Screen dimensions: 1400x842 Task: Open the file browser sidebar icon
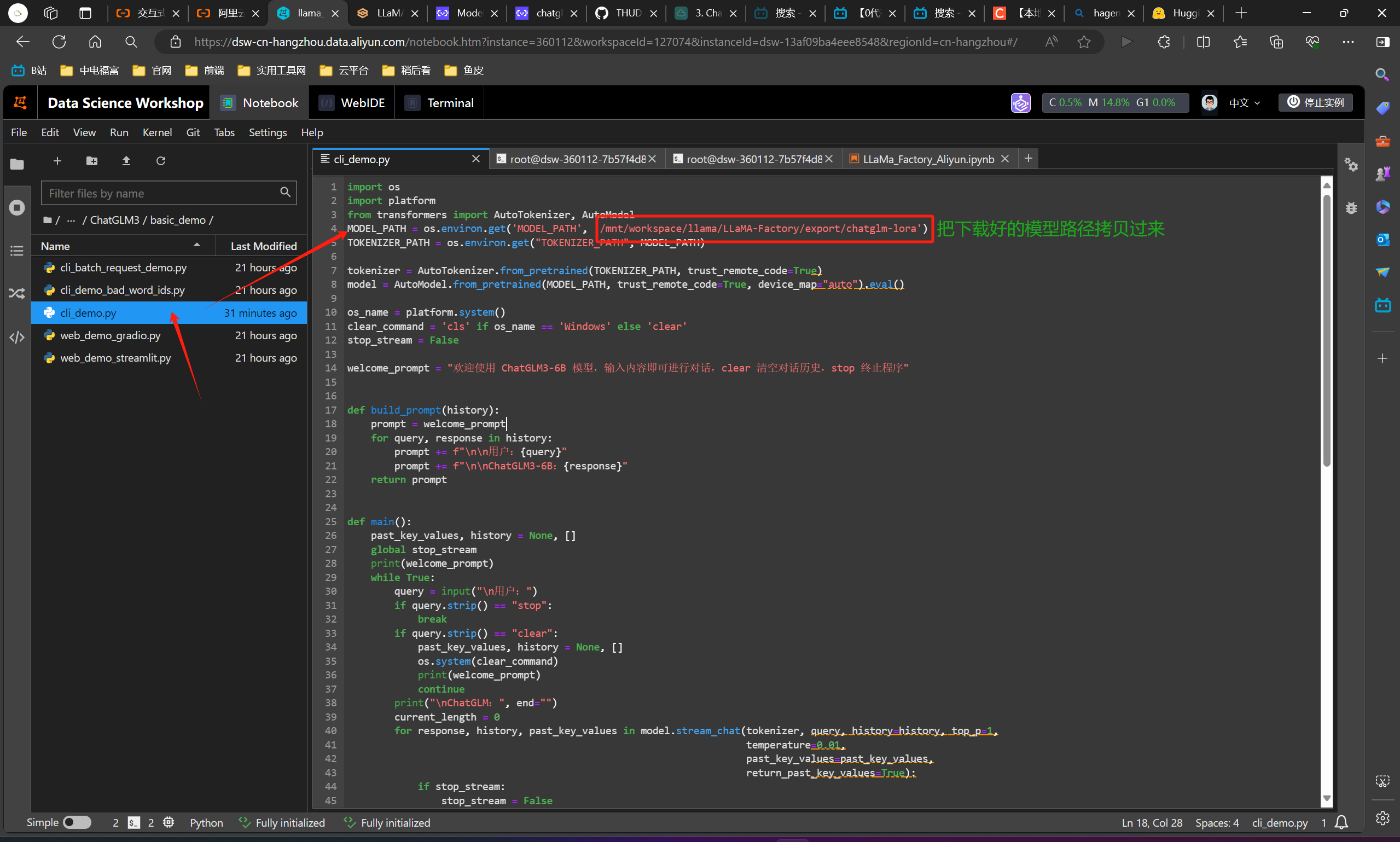coord(17,165)
